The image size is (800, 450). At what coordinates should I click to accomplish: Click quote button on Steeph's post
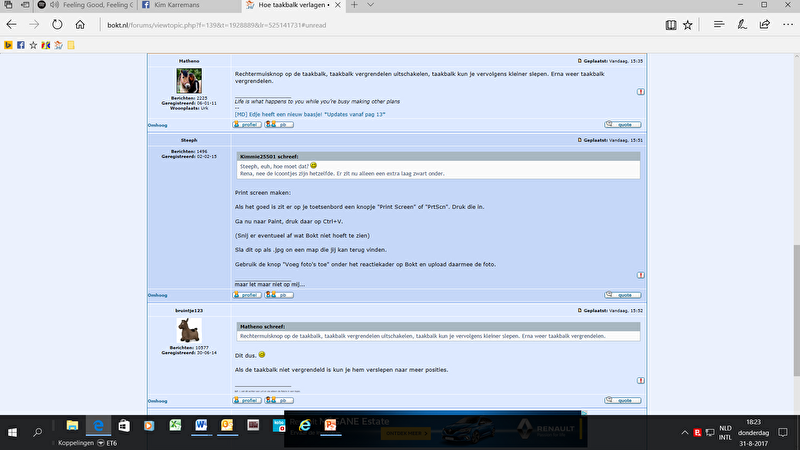[622, 295]
